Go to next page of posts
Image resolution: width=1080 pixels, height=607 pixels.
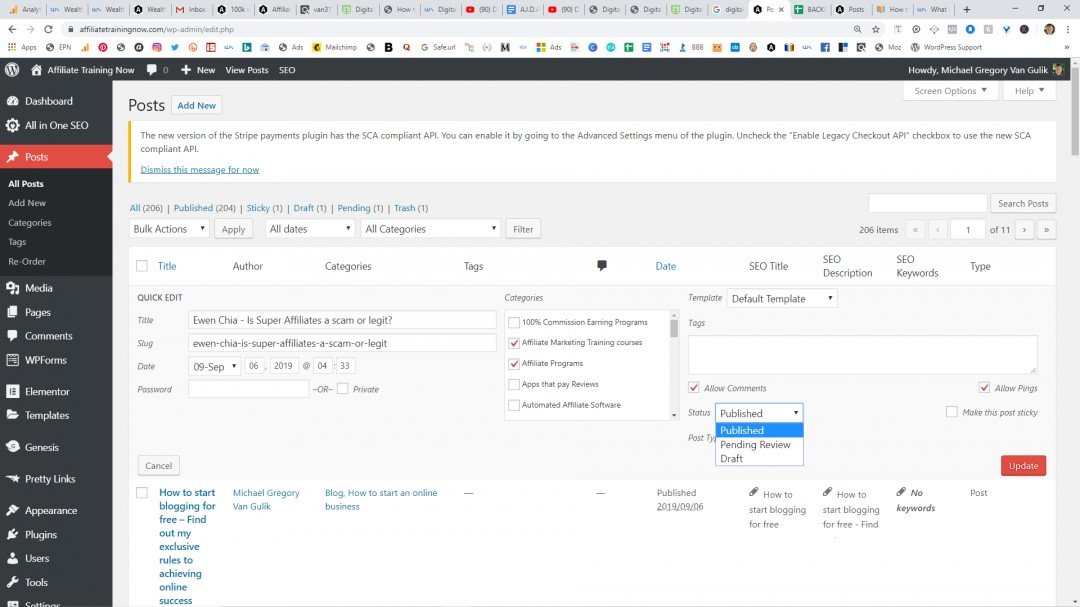pos(1024,229)
